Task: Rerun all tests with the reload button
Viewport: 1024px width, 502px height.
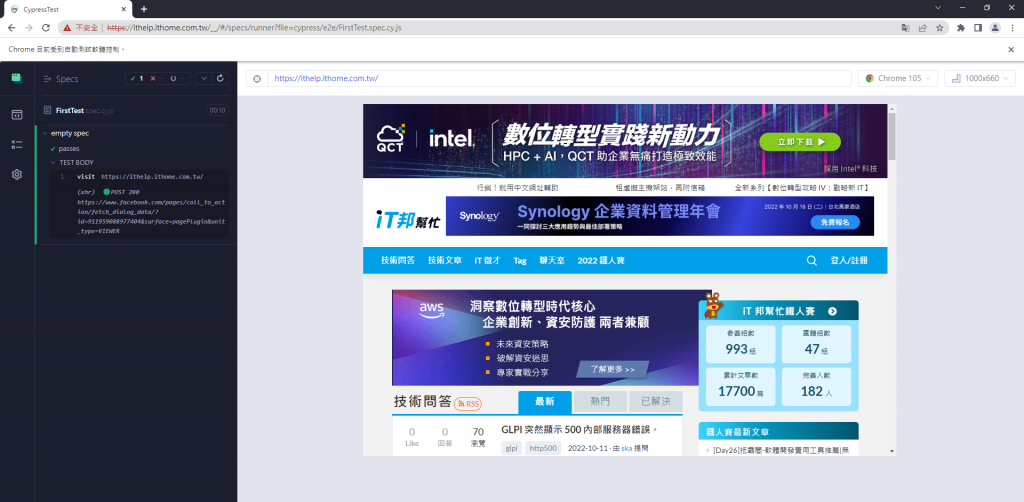Action: (x=220, y=78)
